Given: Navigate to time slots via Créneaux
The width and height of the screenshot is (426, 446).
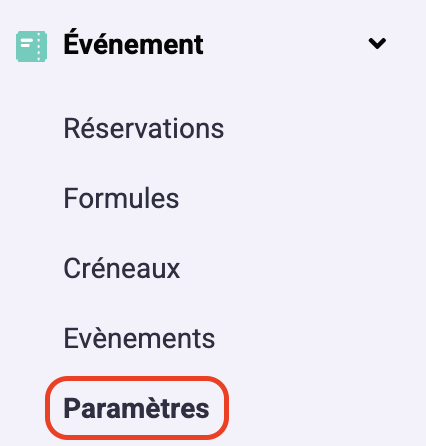Looking at the screenshot, I should pos(122,268).
